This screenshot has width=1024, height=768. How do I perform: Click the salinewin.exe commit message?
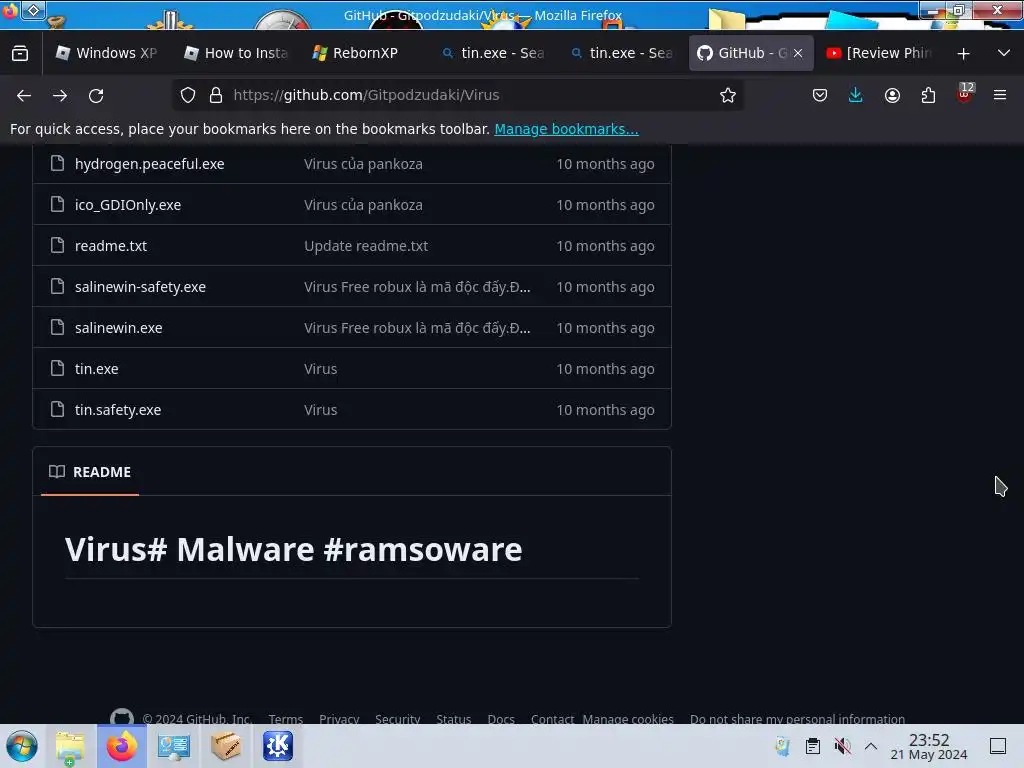(x=417, y=328)
